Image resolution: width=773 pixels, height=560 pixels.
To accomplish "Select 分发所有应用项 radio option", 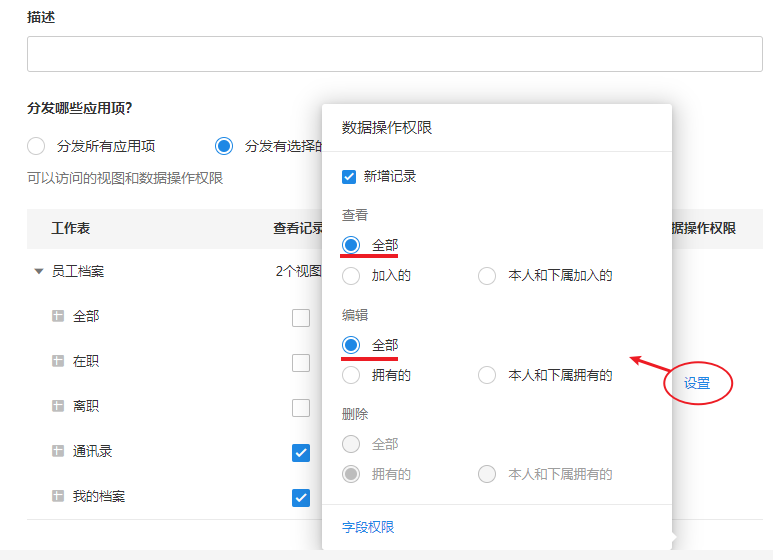I will tap(37, 146).
